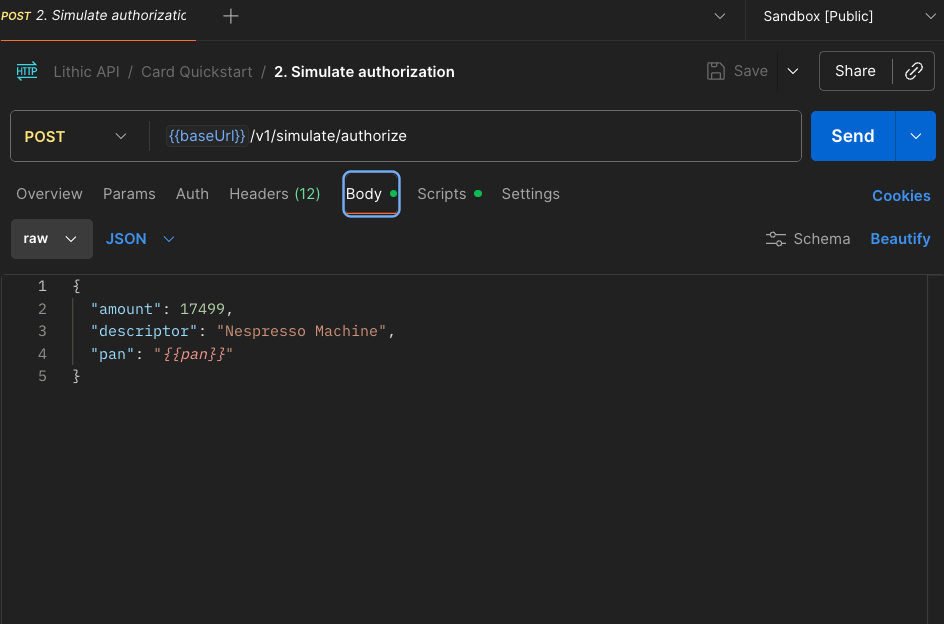Expand the save options chevron next to Save

(793, 70)
